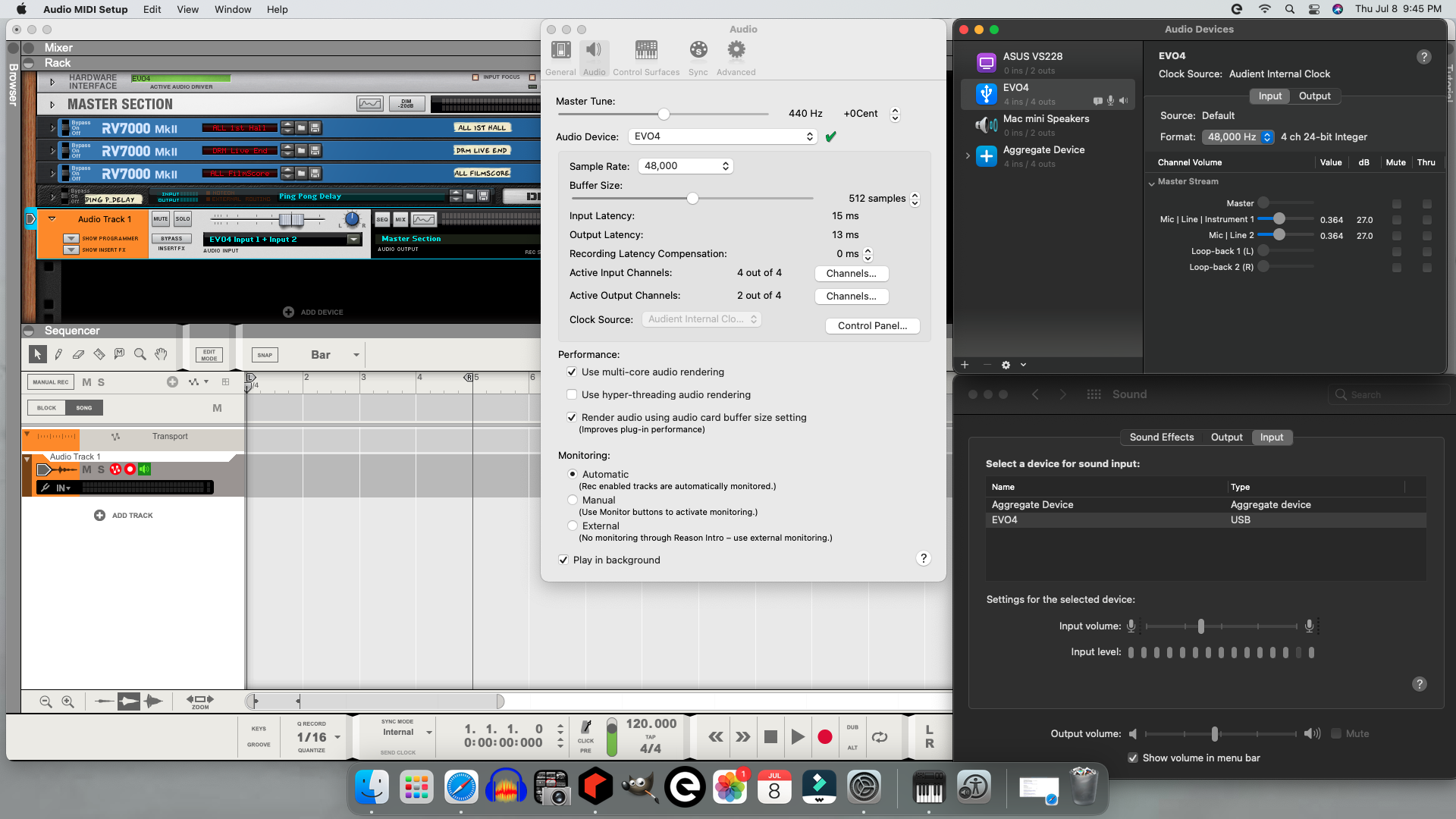The image size is (1456, 819).
Task: Click the input Channels... button
Action: [852, 274]
